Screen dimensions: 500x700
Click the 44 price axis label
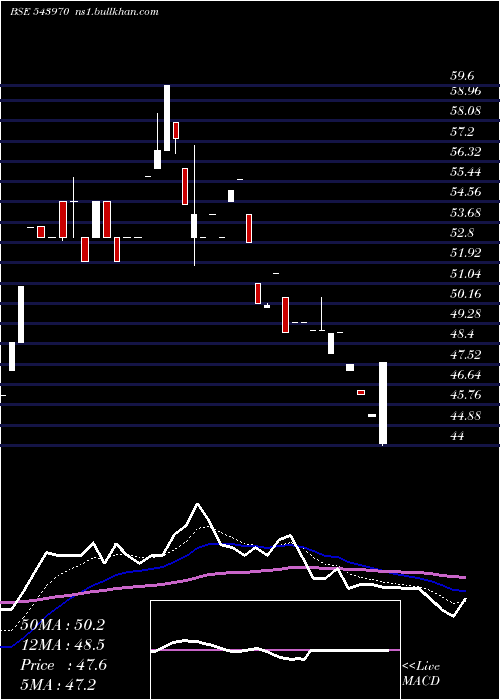(x=458, y=436)
